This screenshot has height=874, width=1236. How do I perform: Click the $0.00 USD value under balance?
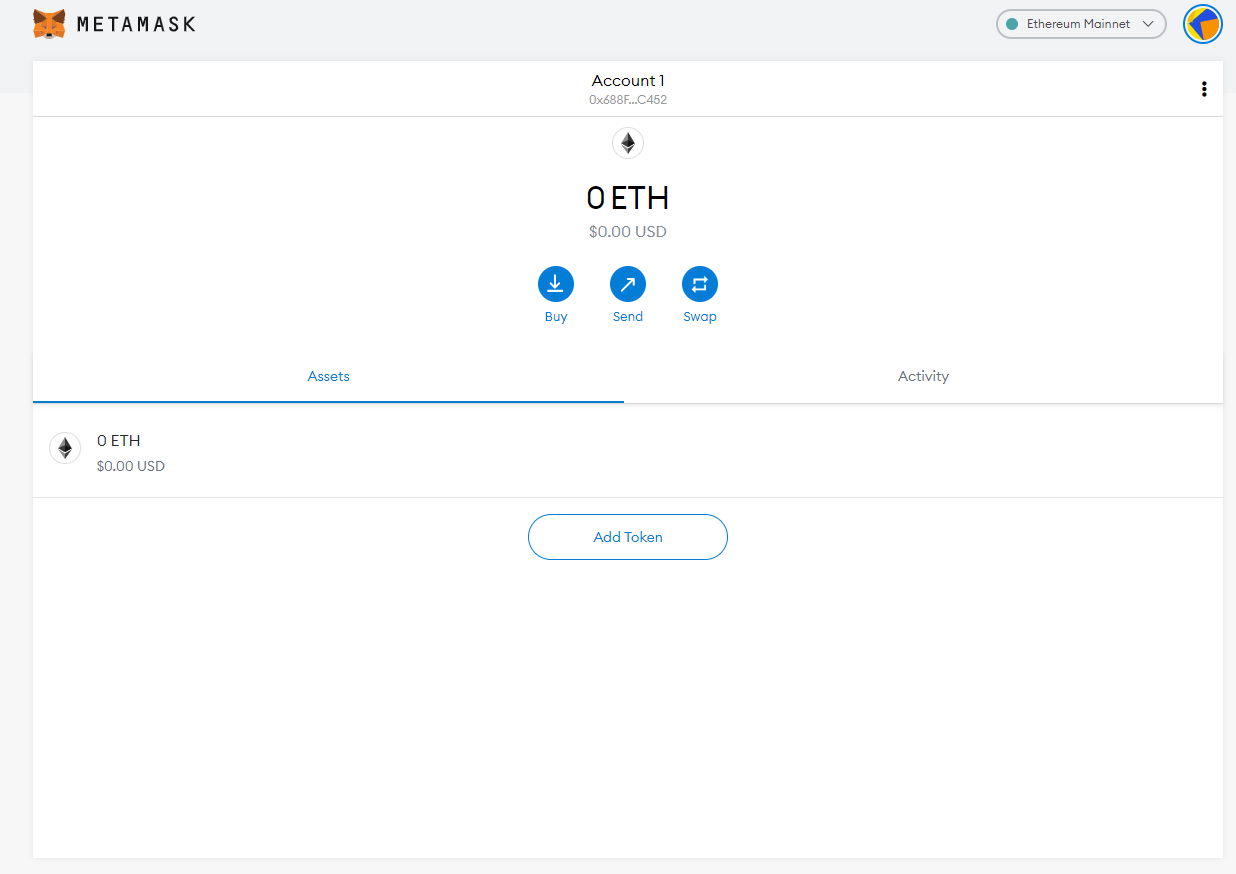click(628, 232)
